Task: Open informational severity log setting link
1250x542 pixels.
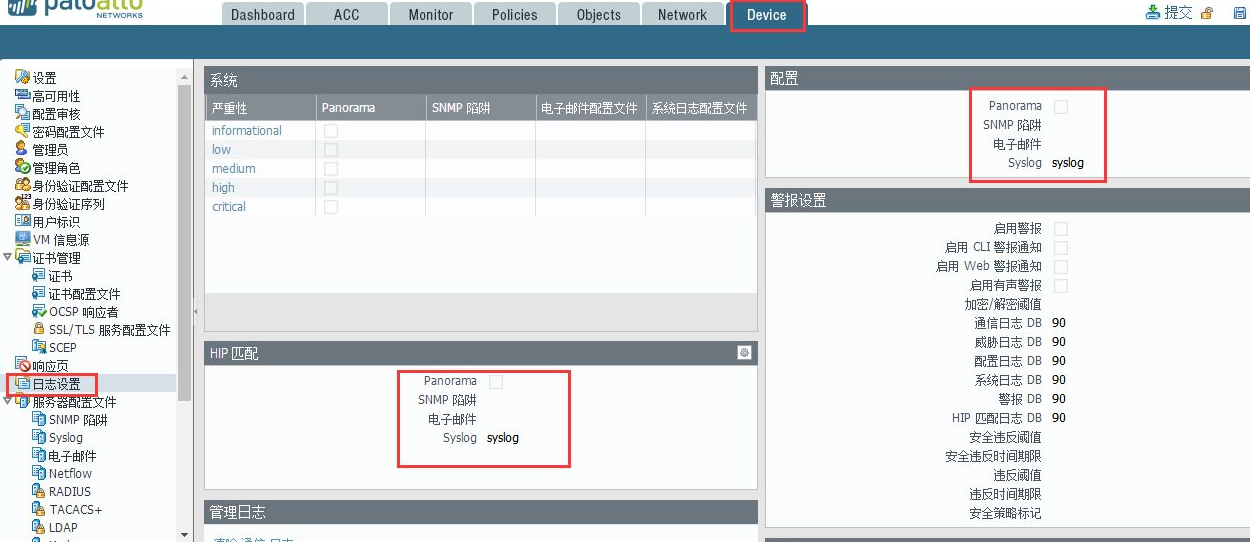Action: tap(247, 131)
